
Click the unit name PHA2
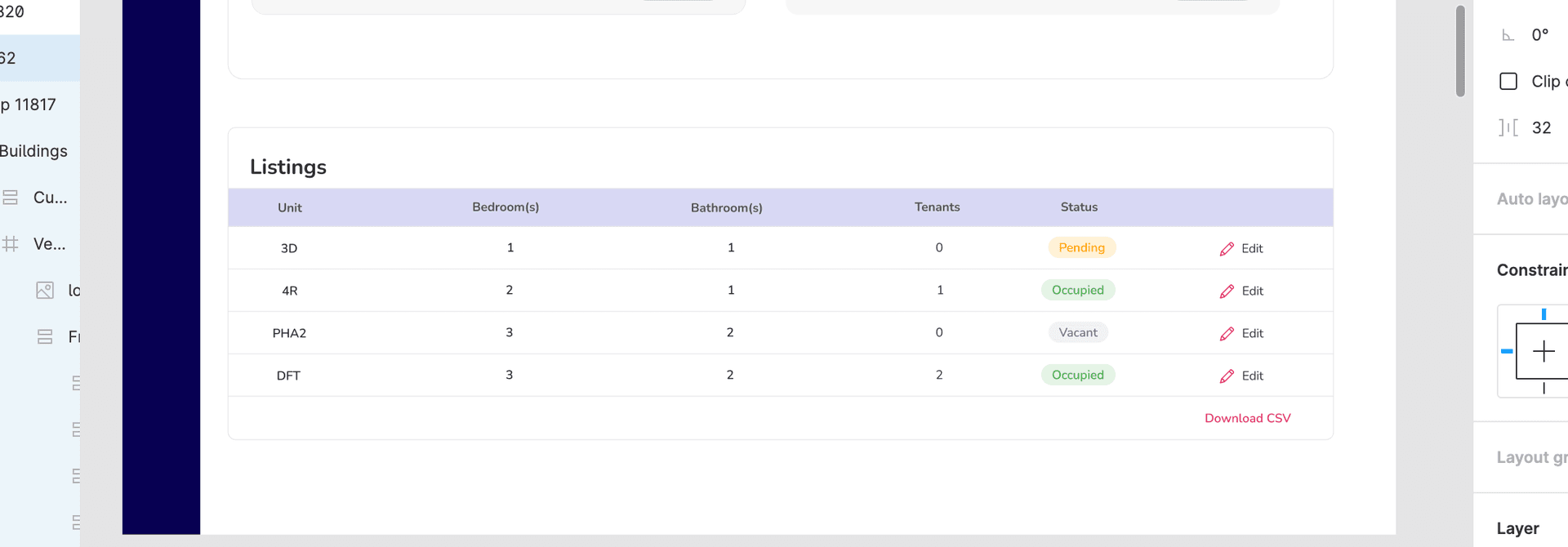[289, 333]
